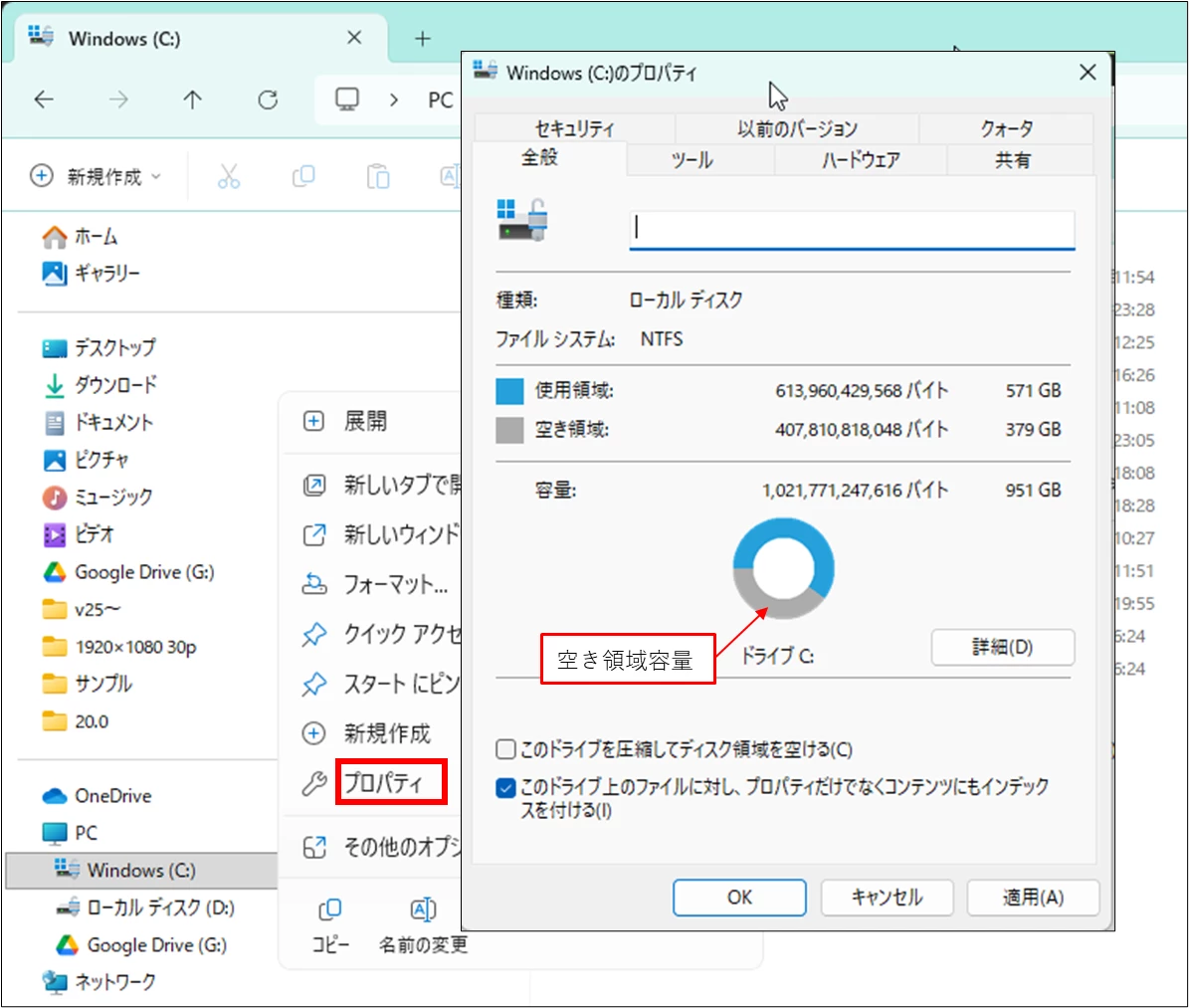Image resolution: width=1189 pixels, height=1008 pixels.
Task: Refresh the Explorer view
Action: coord(268,100)
